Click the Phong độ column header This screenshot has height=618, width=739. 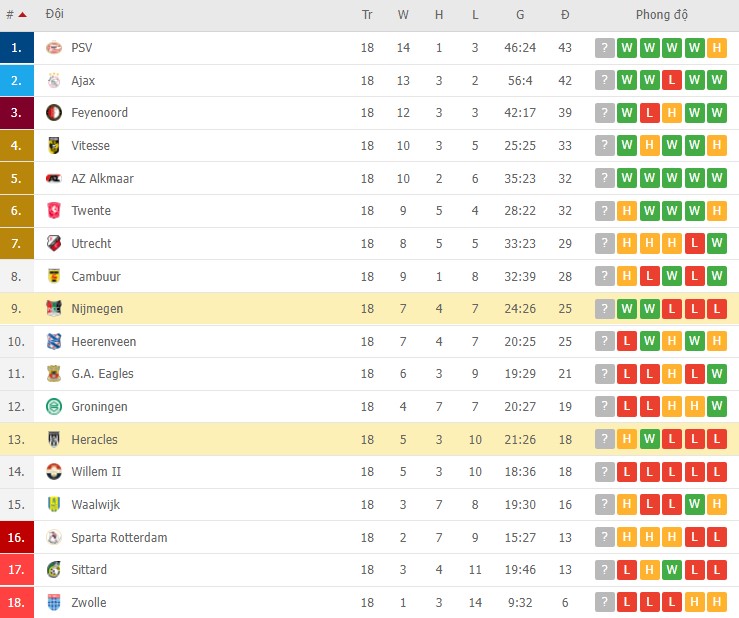[661, 15]
